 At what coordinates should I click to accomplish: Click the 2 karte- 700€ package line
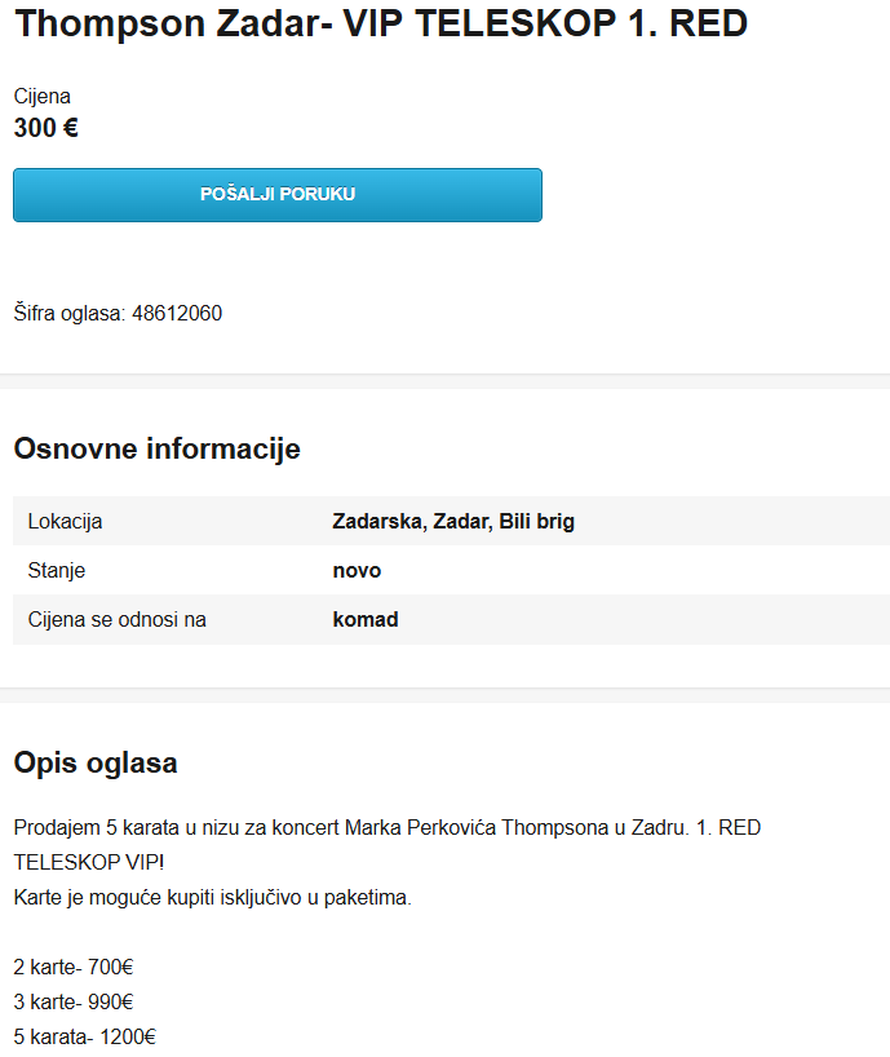click(74, 967)
